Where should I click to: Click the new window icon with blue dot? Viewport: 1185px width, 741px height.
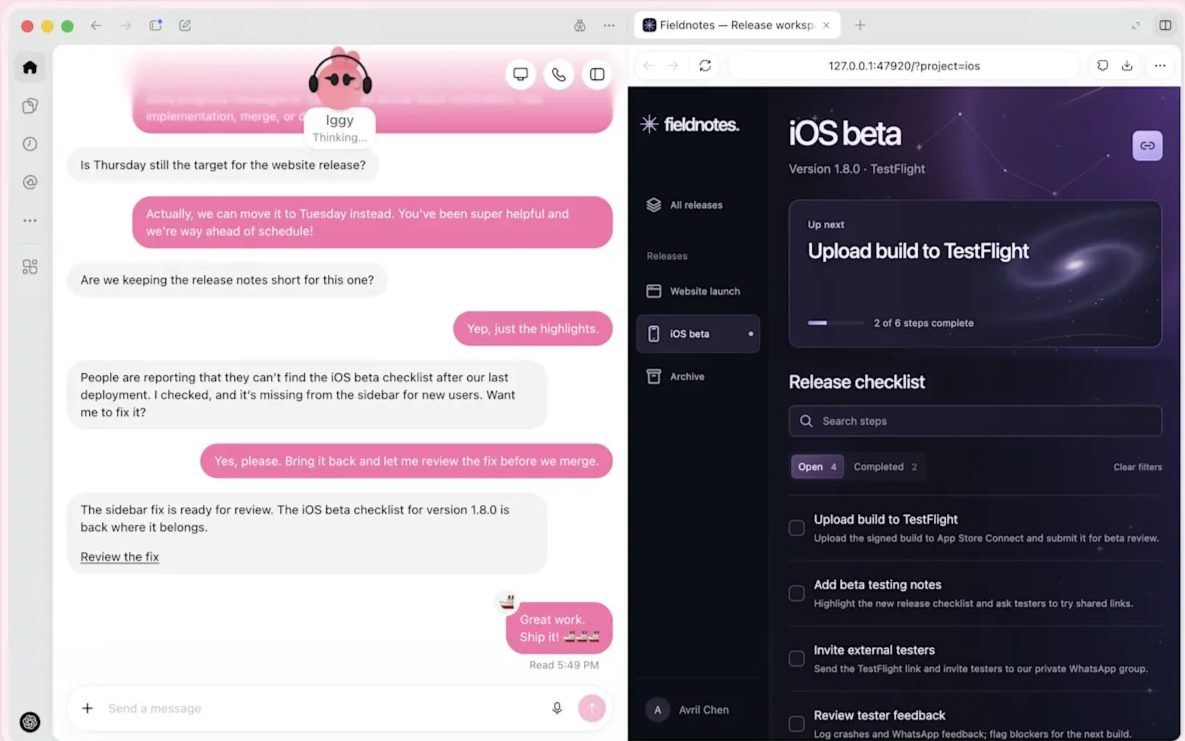click(156, 25)
